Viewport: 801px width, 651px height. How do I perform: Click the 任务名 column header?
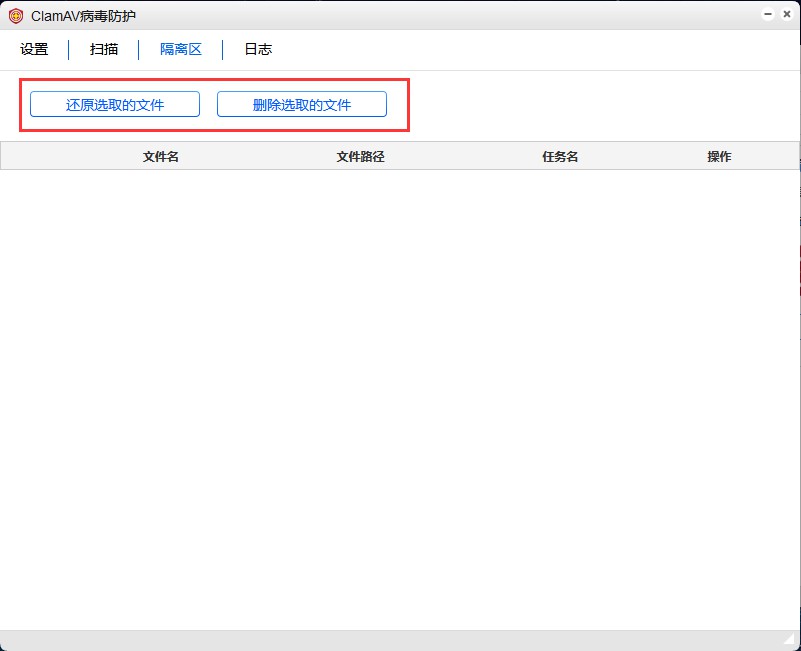[x=558, y=155]
